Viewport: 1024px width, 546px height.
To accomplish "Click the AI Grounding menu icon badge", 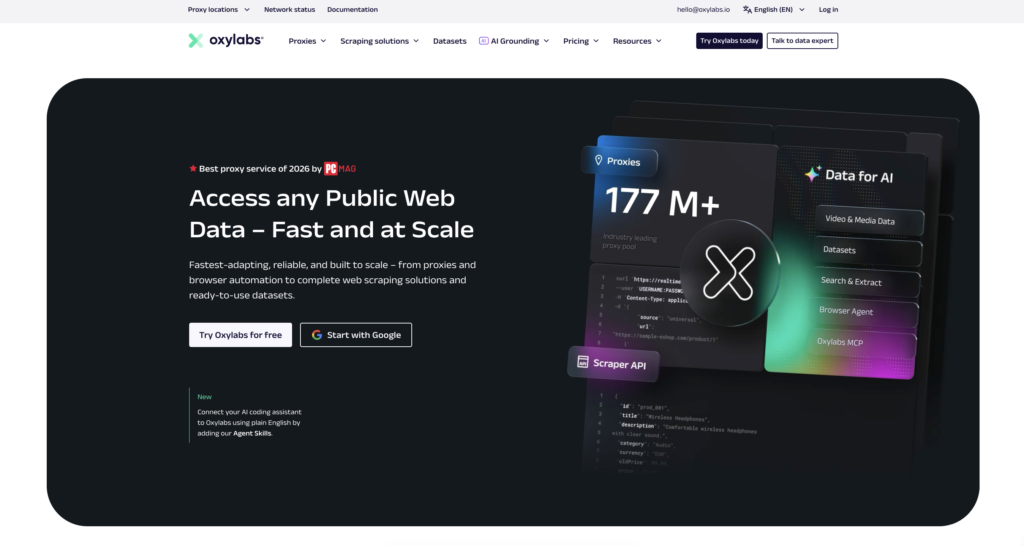I will (x=483, y=40).
